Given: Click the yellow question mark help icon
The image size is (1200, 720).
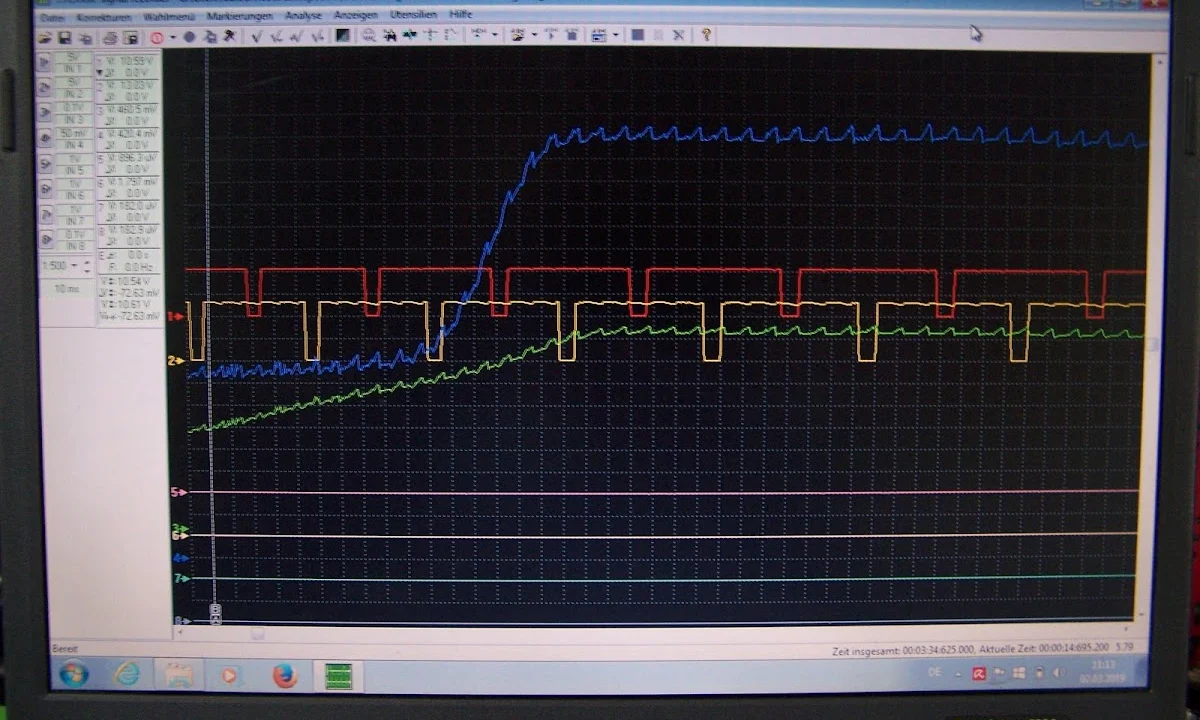Looking at the screenshot, I should point(706,34).
